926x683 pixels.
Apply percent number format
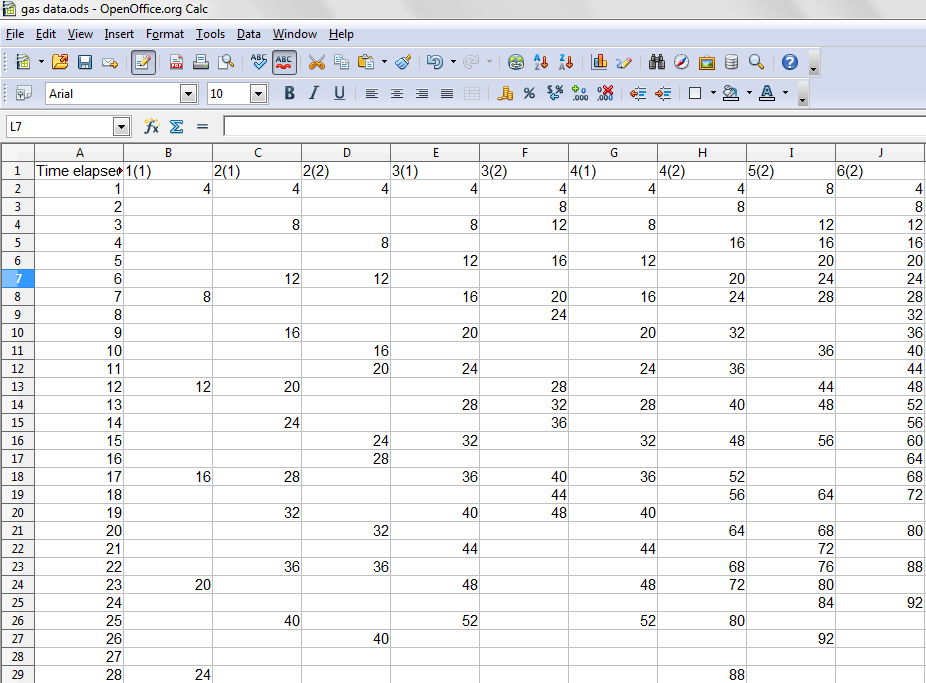pos(529,94)
